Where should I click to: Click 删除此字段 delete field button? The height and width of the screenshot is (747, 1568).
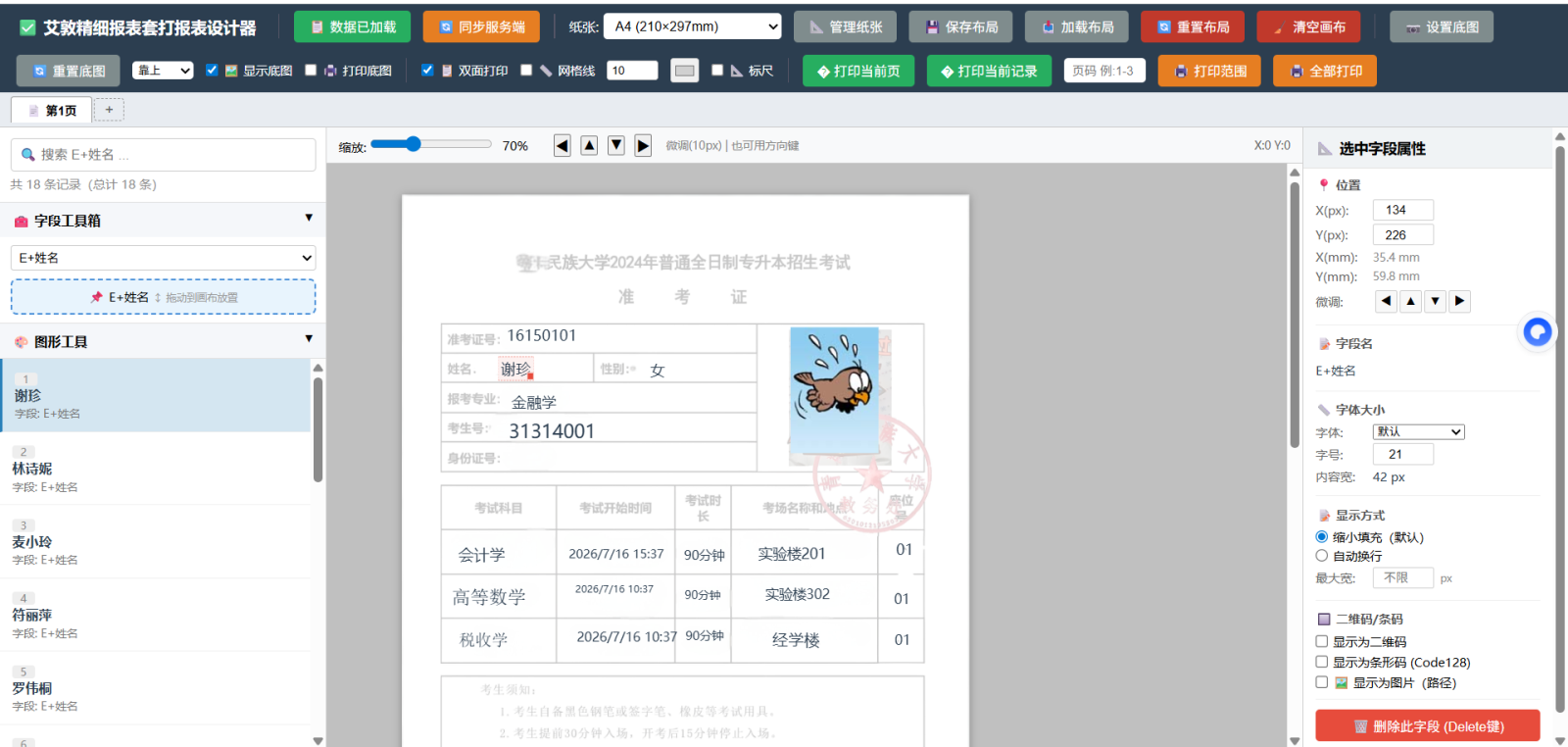pyautogui.click(x=1427, y=726)
